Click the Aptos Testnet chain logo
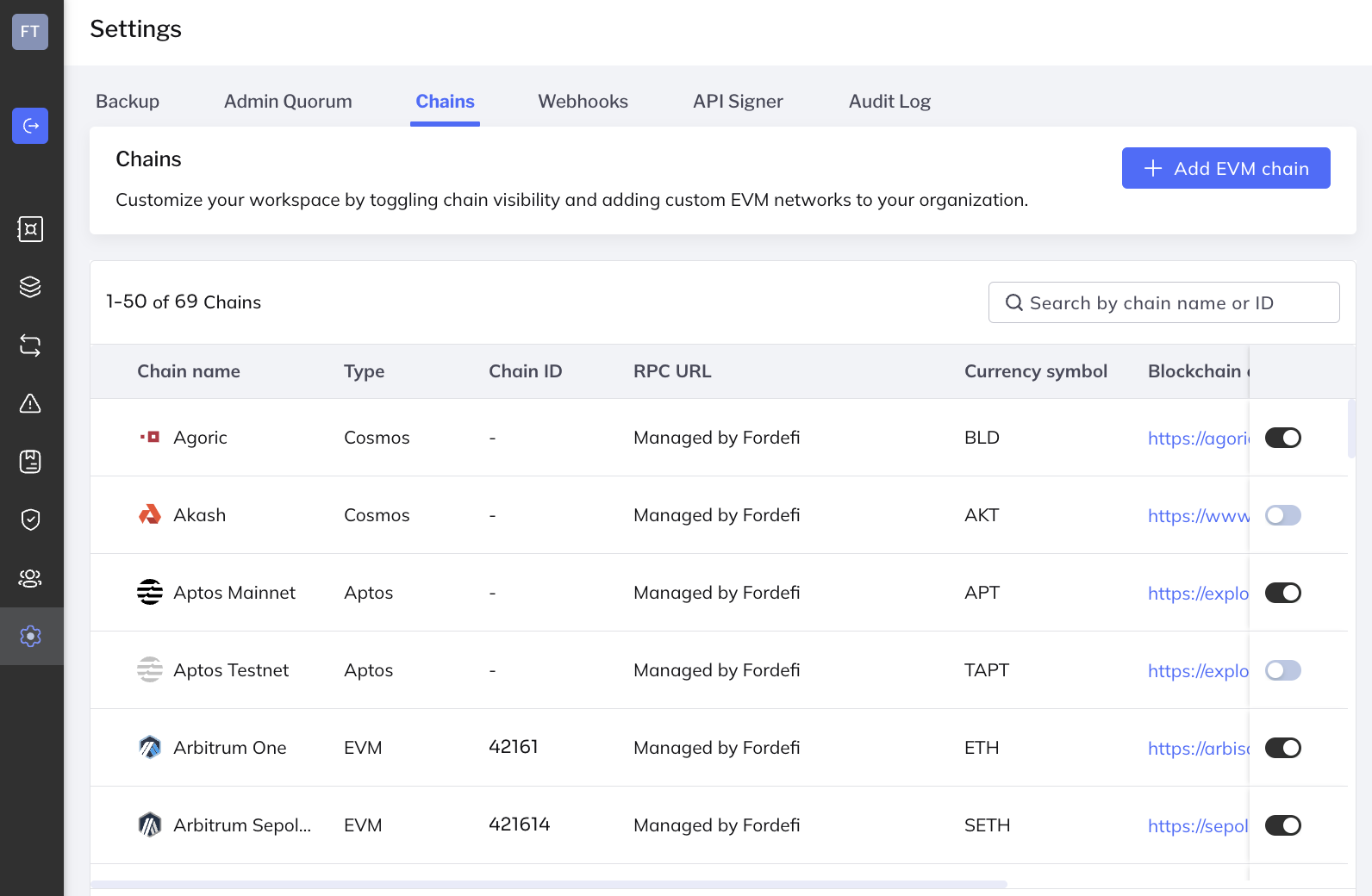Image resolution: width=1372 pixels, height=896 pixels. pyautogui.click(x=150, y=669)
